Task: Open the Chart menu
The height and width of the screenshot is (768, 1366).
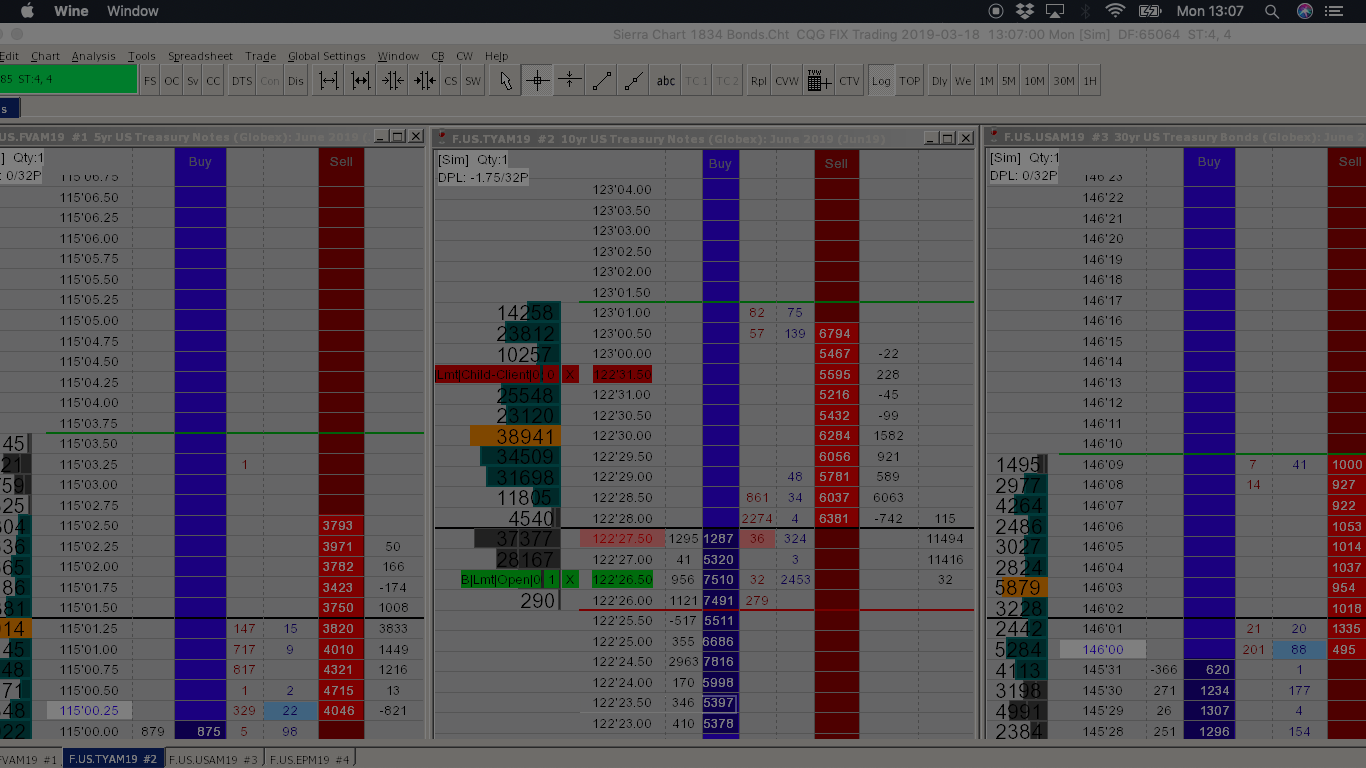Action: 45,56
